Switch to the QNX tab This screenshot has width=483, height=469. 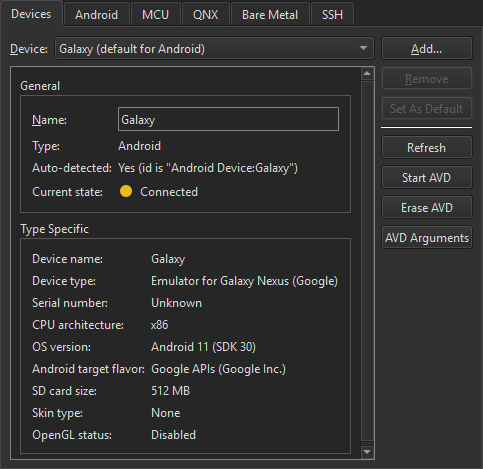click(x=205, y=15)
